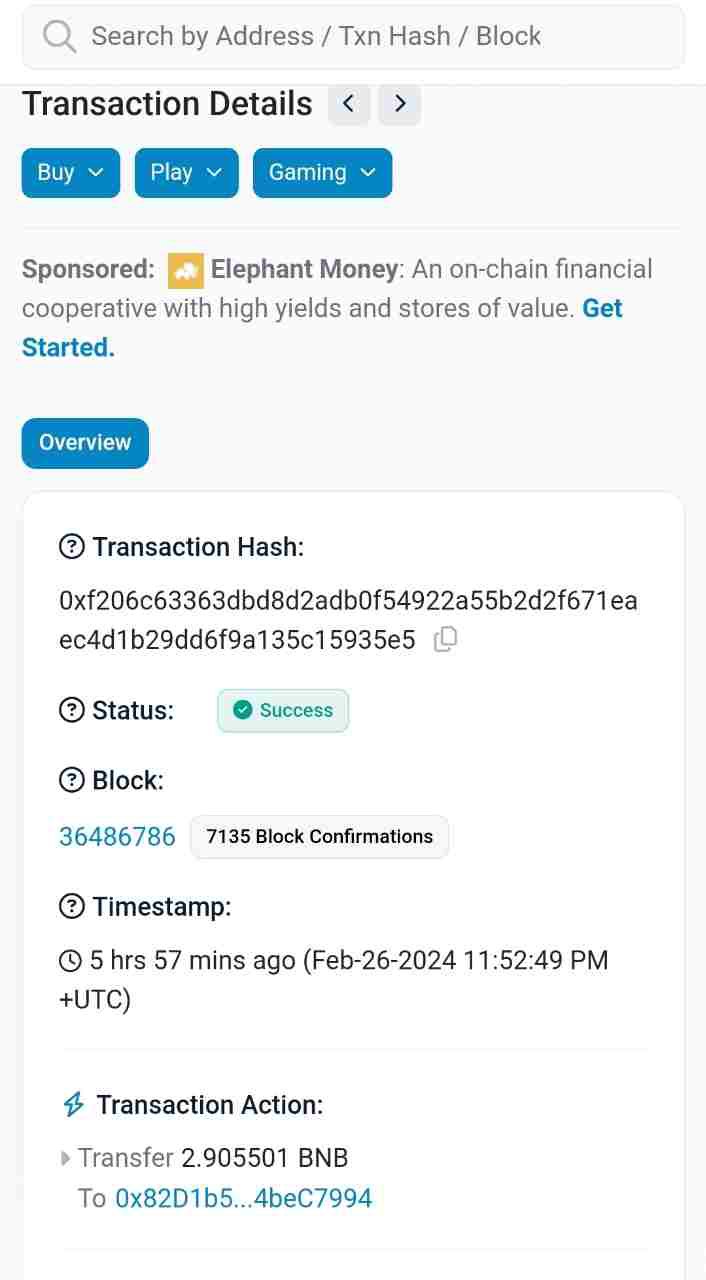Click the search magnifier icon
The height and width of the screenshot is (1280, 706).
point(60,37)
